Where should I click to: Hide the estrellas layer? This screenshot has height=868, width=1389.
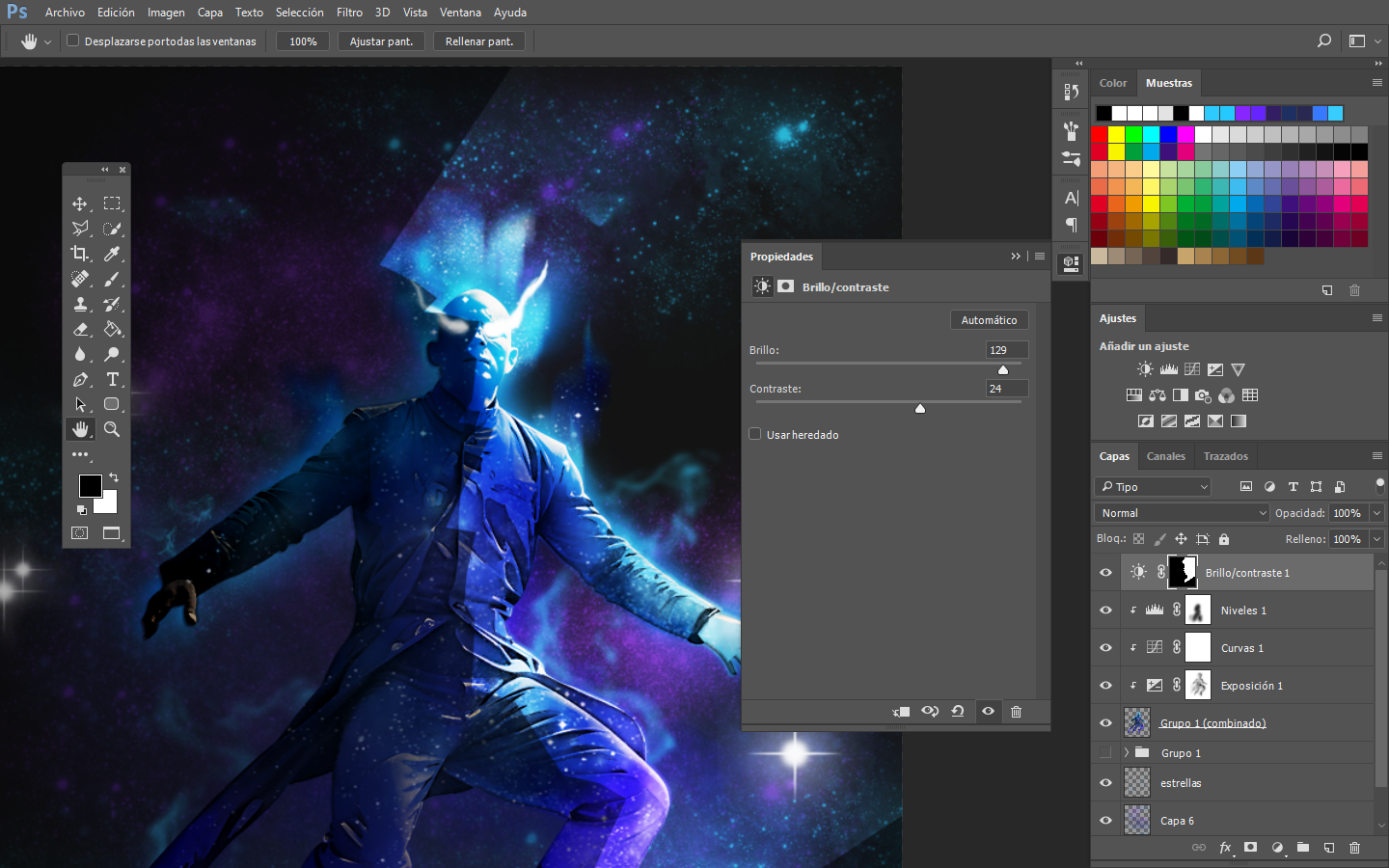coord(1105,782)
